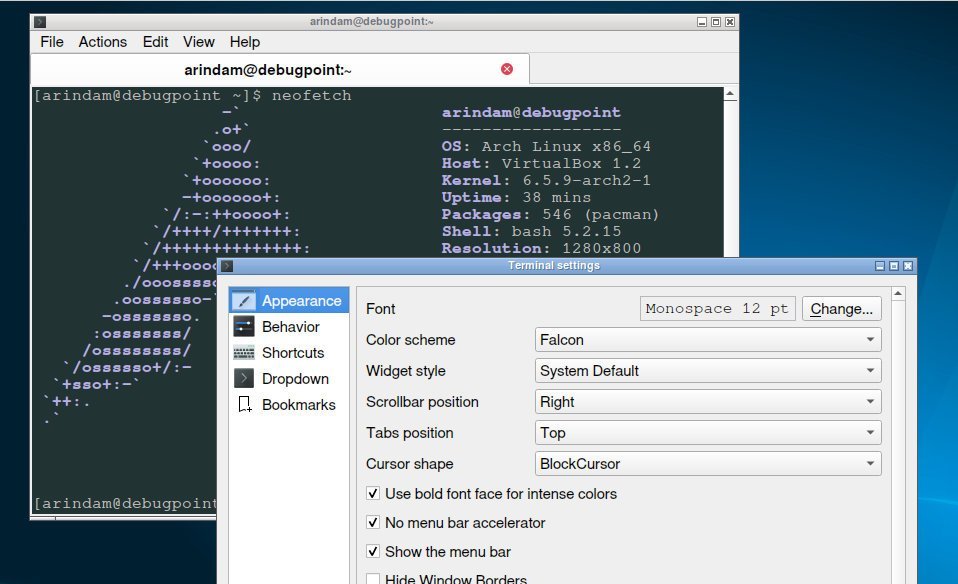The width and height of the screenshot is (958, 584).
Task: Click the Change... font button
Action: 841,309
